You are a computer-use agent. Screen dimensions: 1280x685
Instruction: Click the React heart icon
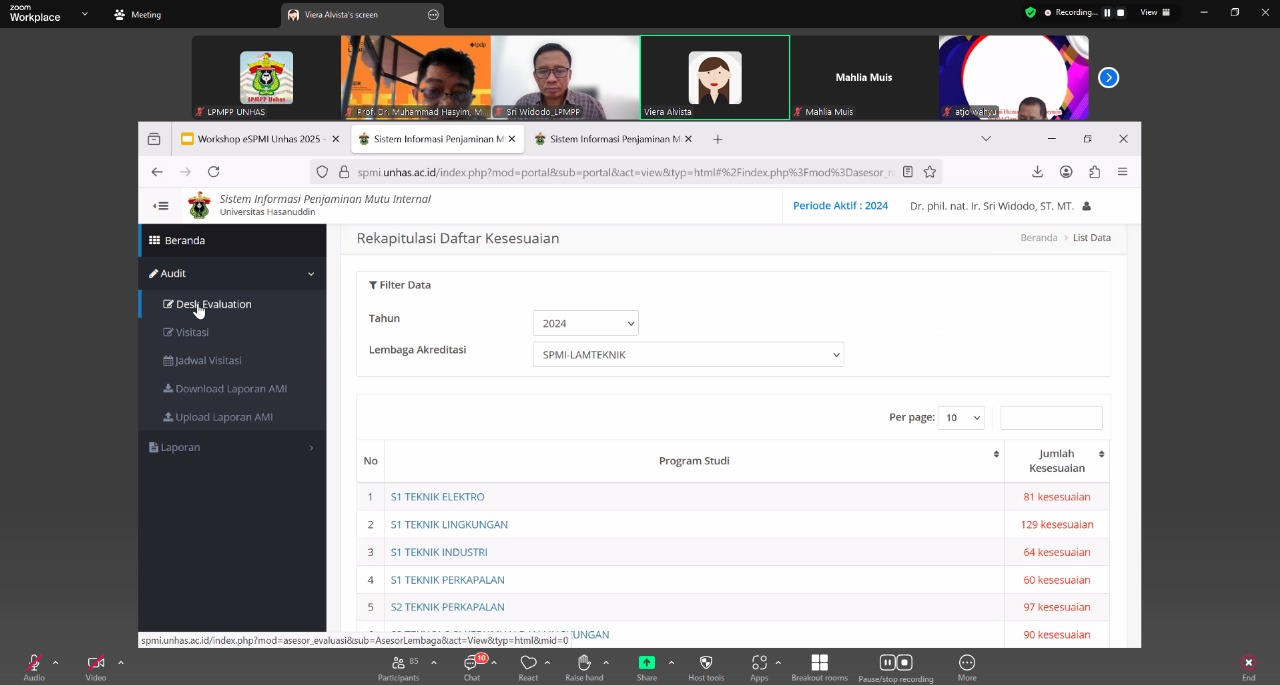click(528, 663)
